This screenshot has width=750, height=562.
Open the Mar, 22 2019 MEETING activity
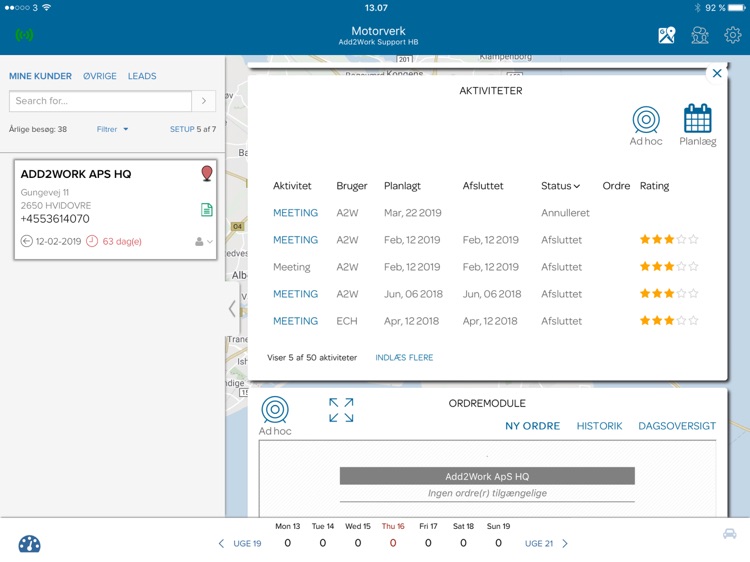click(295, 213)
